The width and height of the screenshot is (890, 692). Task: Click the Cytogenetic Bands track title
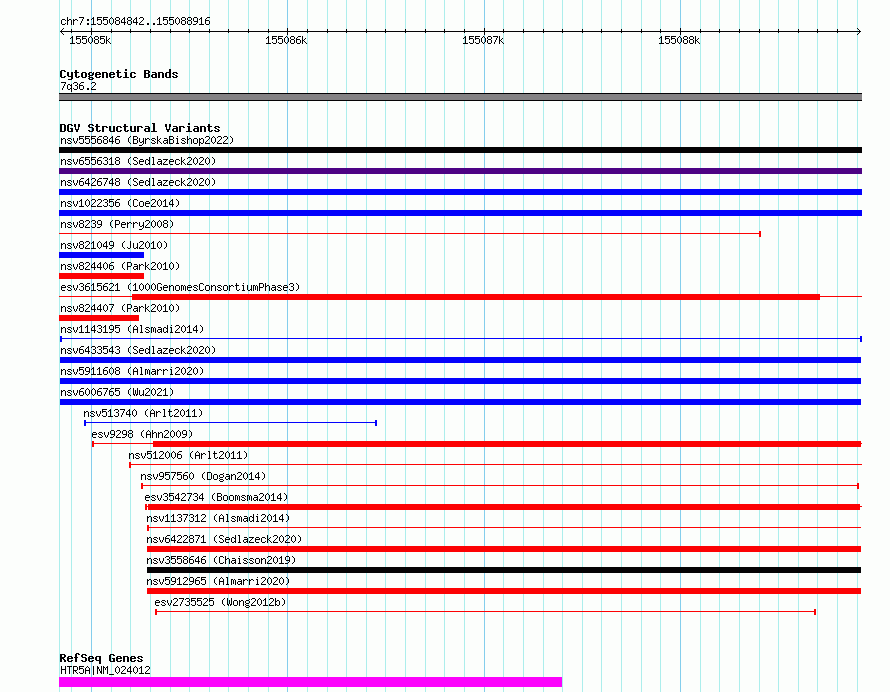tap(119, 74)
